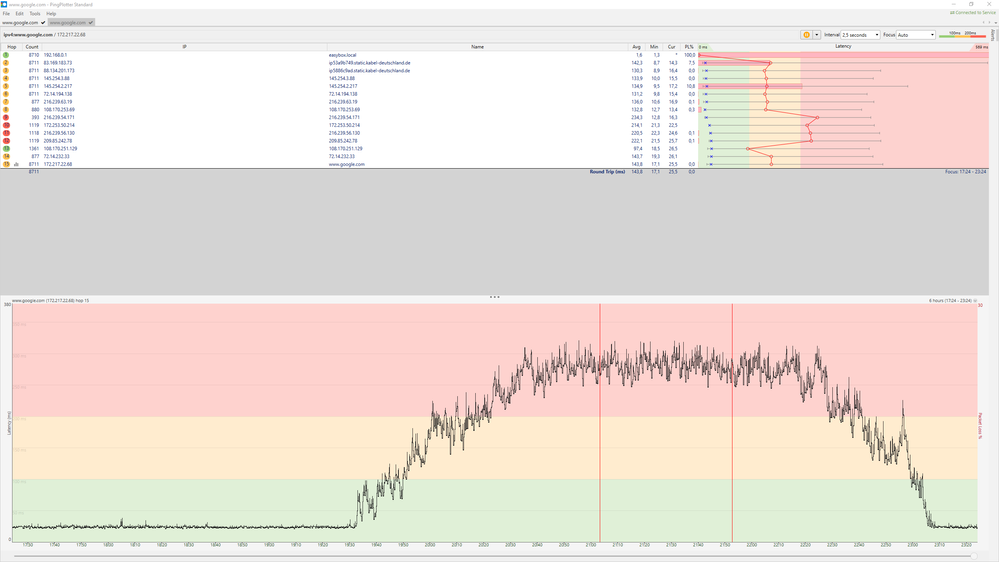The width and height of the screenshot is (999, 562).
Task: Switch to the first www.google.com tab
Action: 20,22
